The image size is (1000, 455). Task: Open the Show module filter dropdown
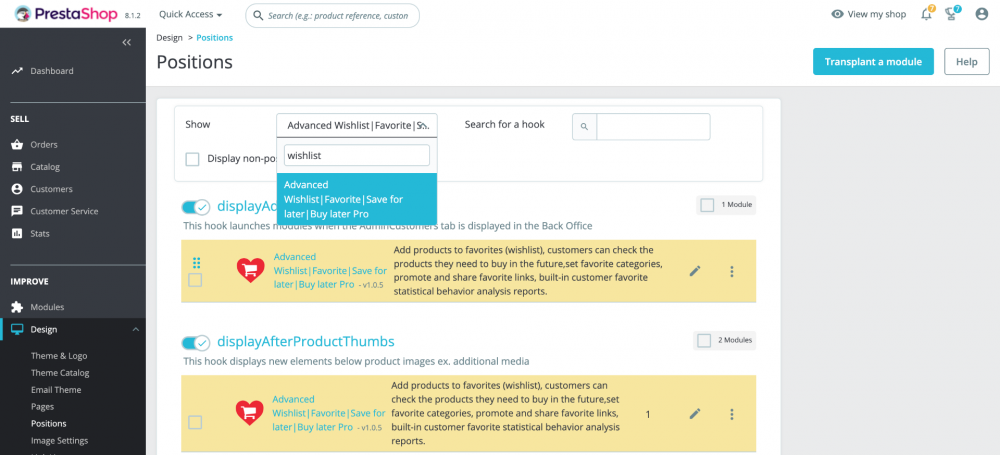(357, 126)
